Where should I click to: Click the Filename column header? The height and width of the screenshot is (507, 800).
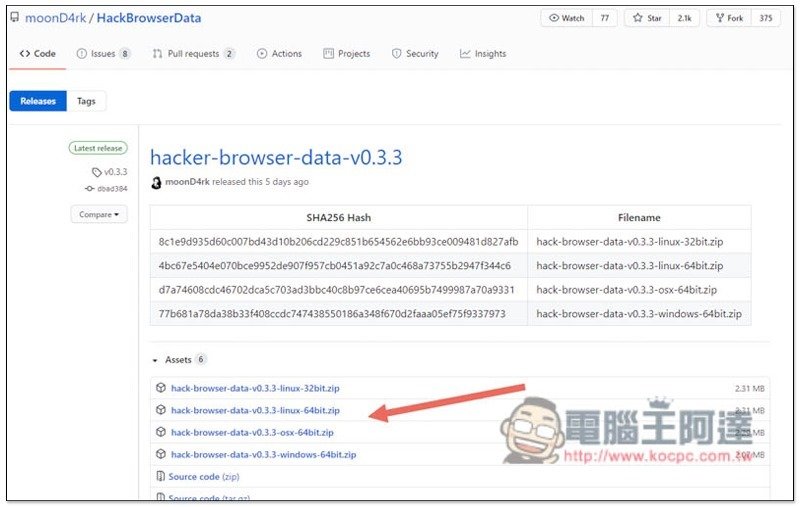[639, 218]
